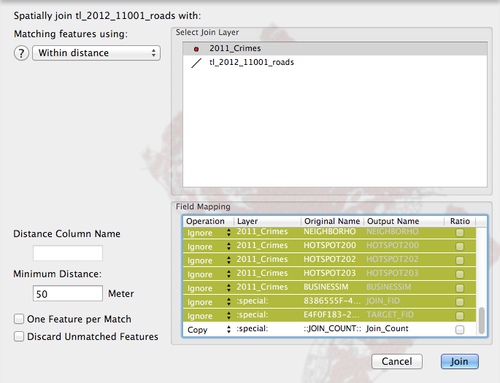This screenshot has height=383, width=500.
Task: Enable One Feature per Match
Action: coord(19,319)
